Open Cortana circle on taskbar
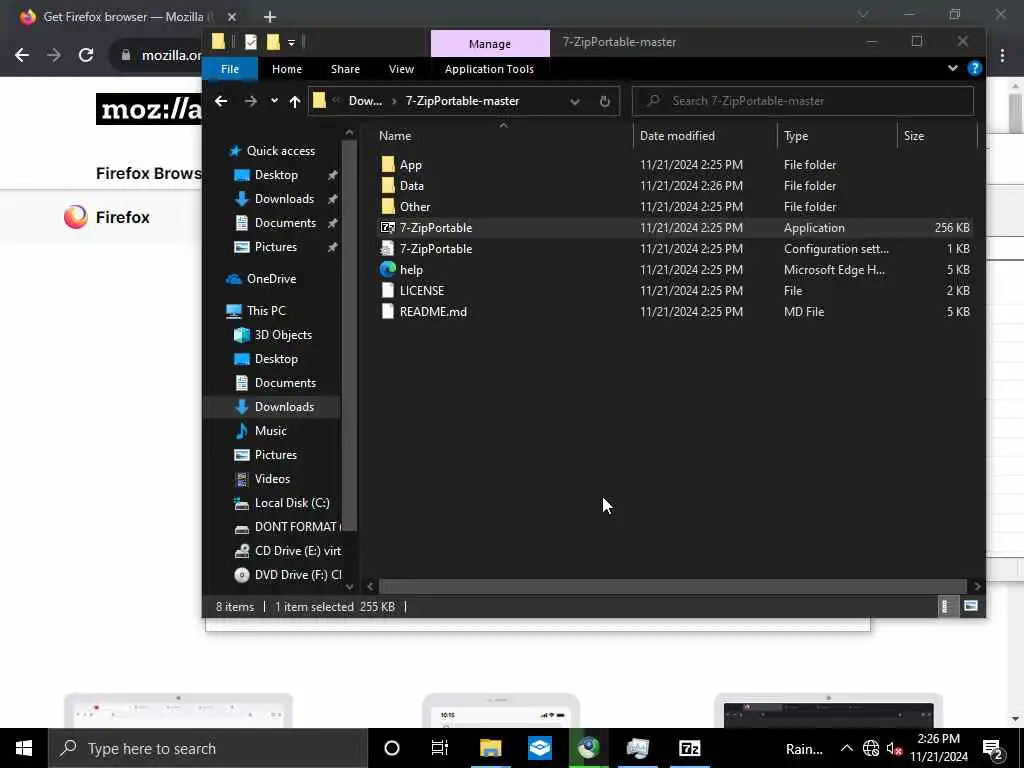The width and height of the screenshot is (1024, 768). [392, 748]
